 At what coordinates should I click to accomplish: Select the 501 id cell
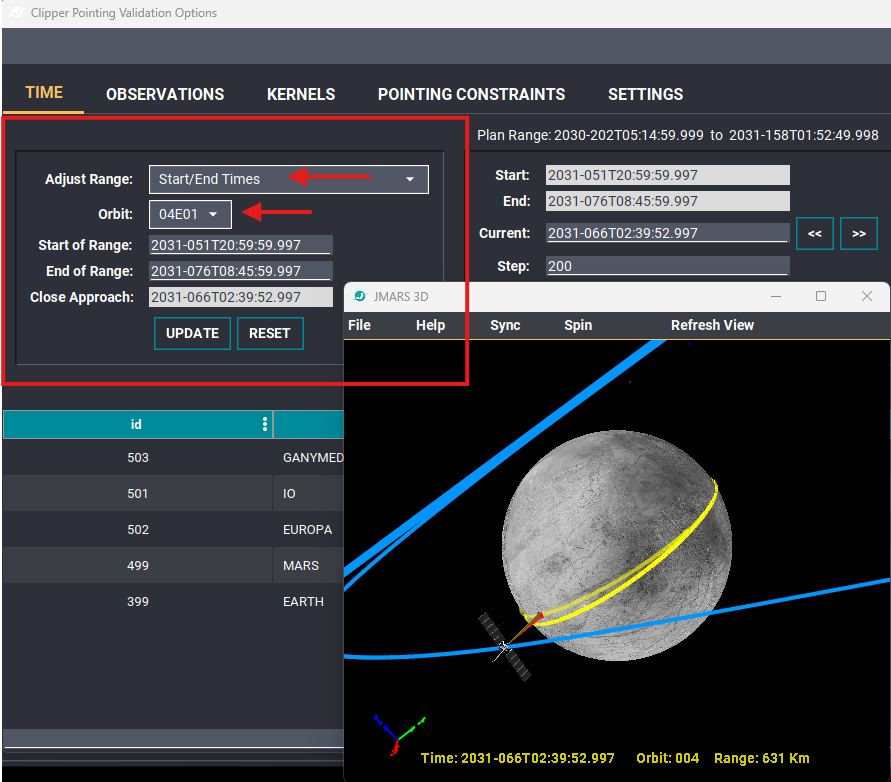(x=138, y=494)
